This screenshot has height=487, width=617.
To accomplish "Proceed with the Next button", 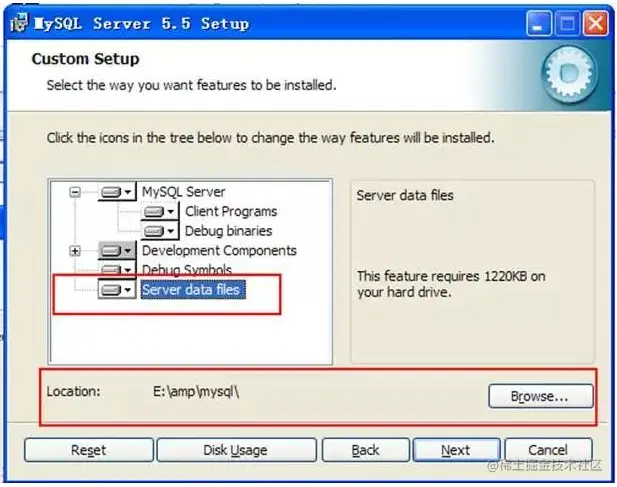I will 456,450.
